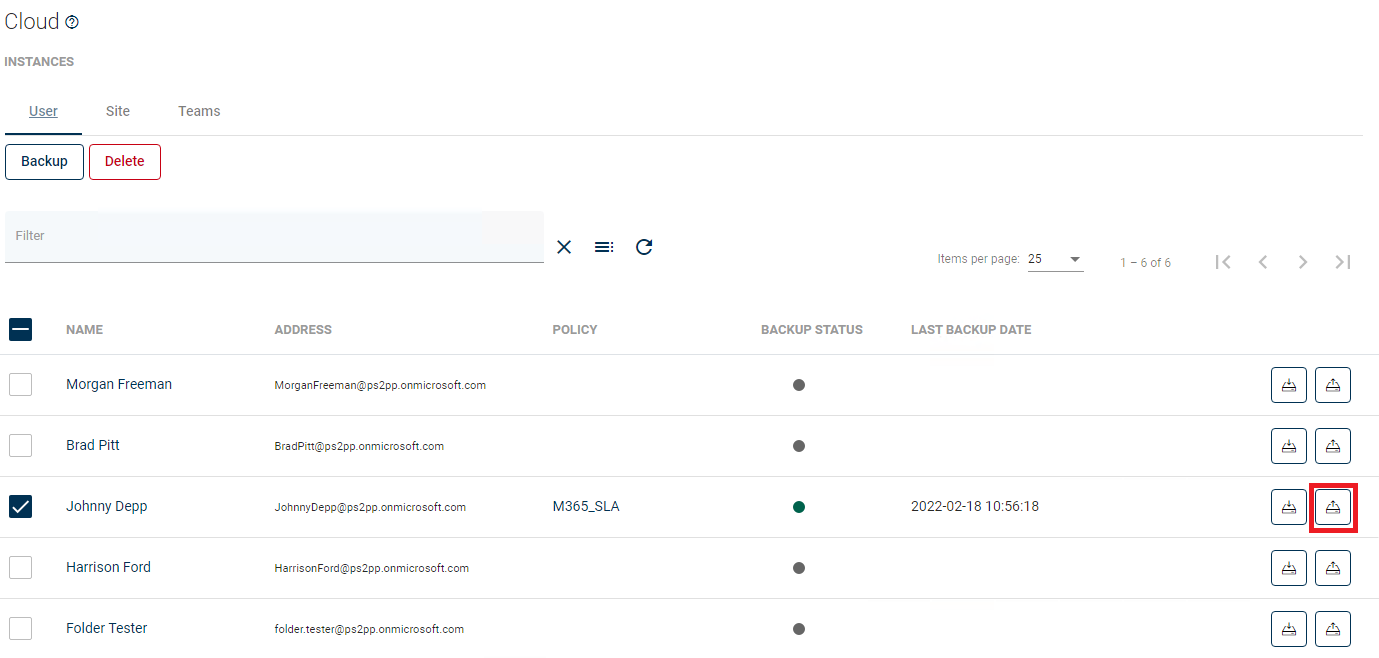This screenshot has height=658, width=1379.
Task: Click the refresh icon next to the filter
Action: (644, 247)
